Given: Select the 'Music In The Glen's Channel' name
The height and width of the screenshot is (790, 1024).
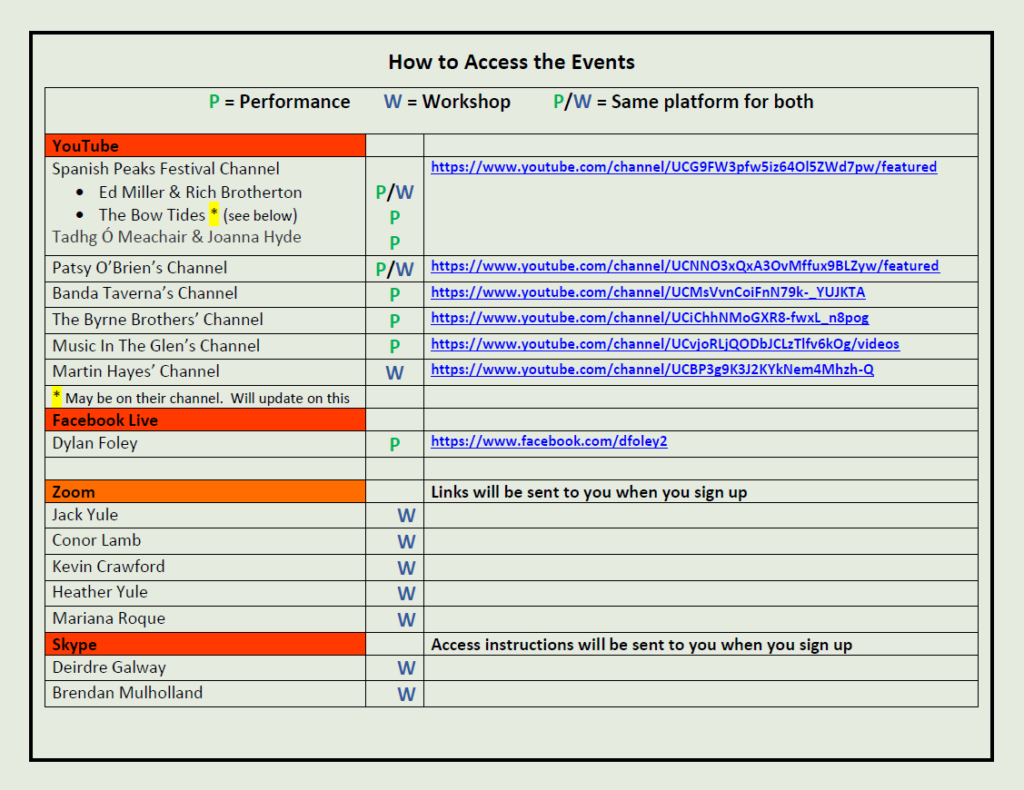Looking at the screenshot, I should point(156,345).
